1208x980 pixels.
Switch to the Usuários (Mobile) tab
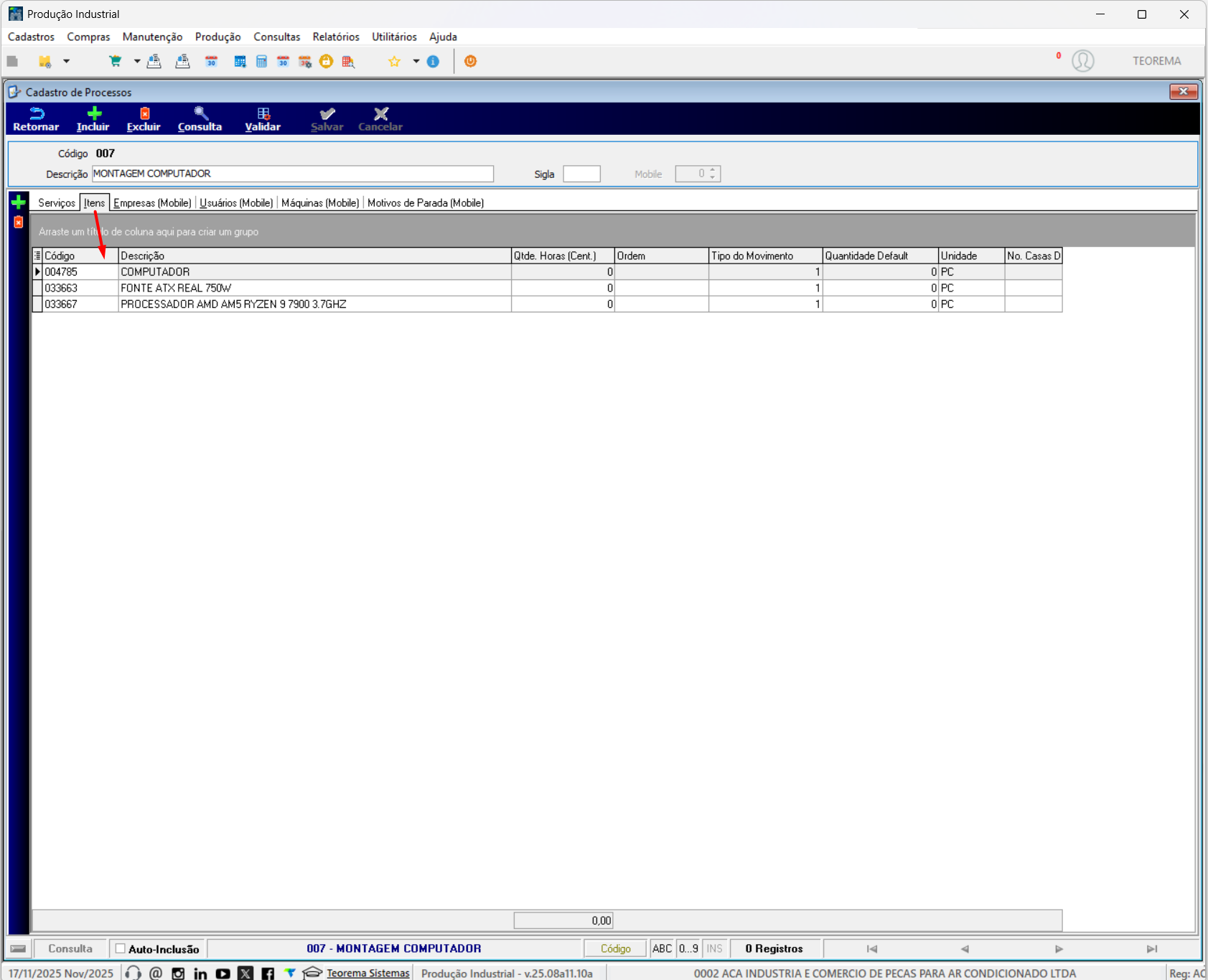coord(236,202)
